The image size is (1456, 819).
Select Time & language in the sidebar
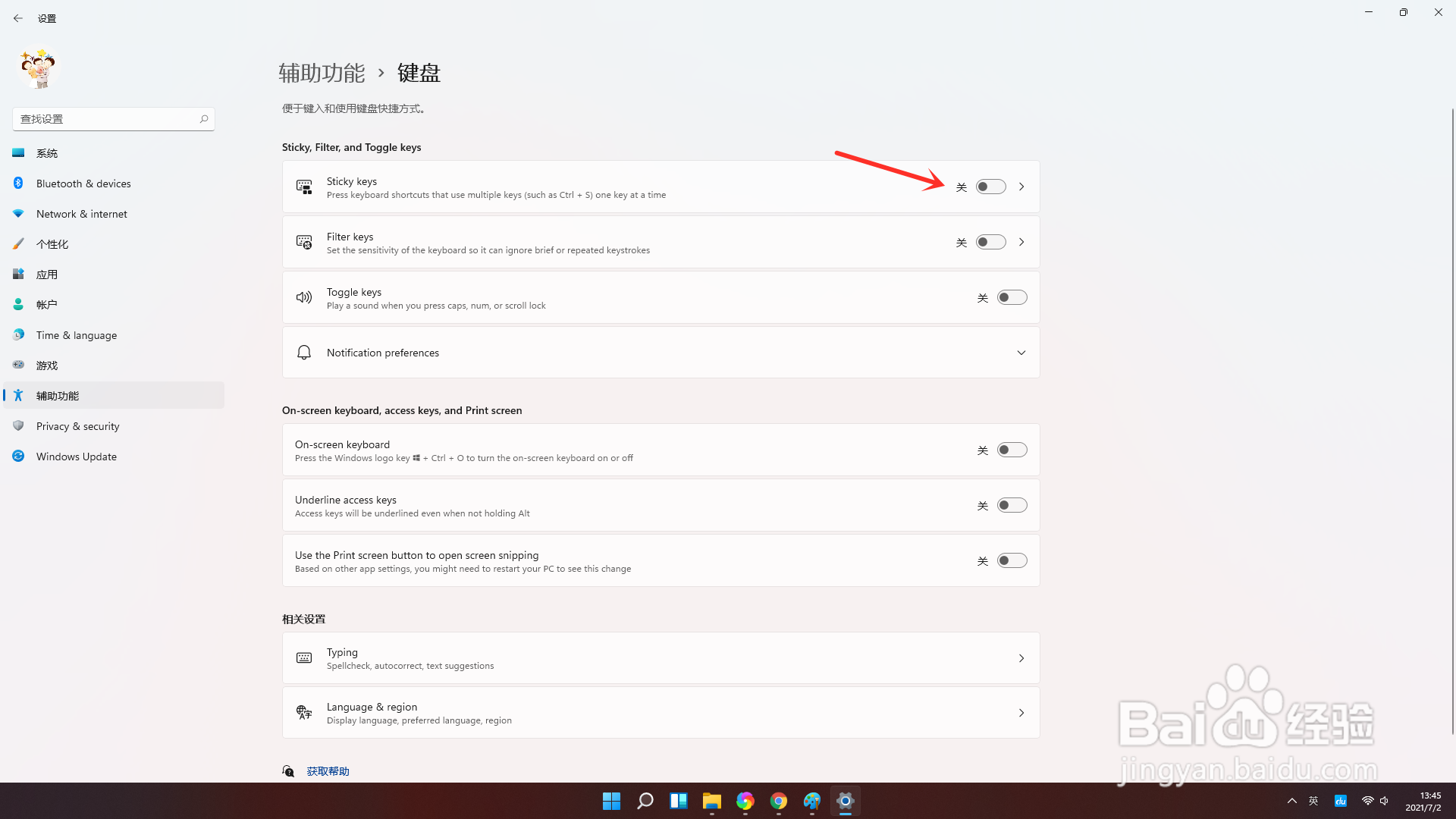tap(76, 334)
